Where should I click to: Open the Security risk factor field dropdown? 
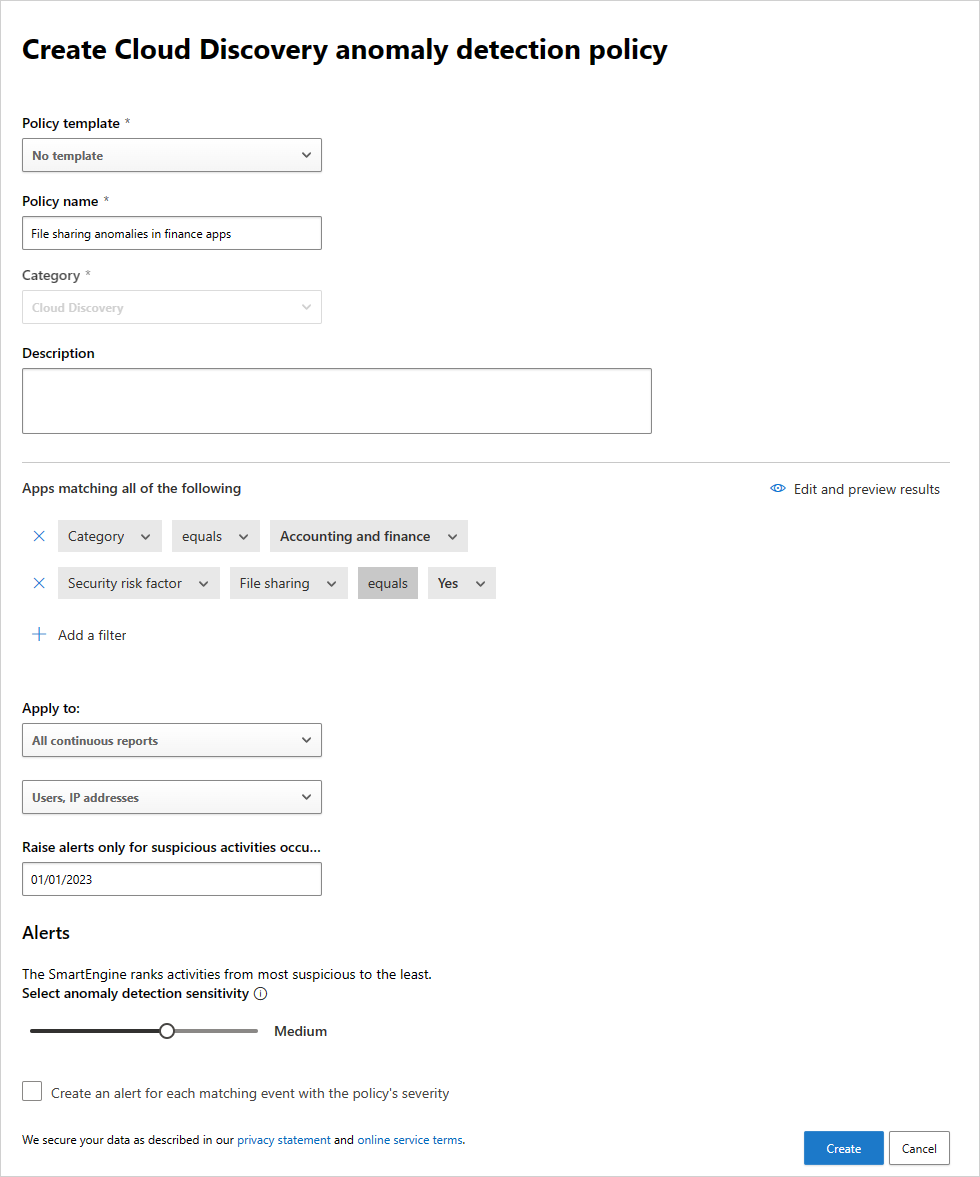point(138,583)
